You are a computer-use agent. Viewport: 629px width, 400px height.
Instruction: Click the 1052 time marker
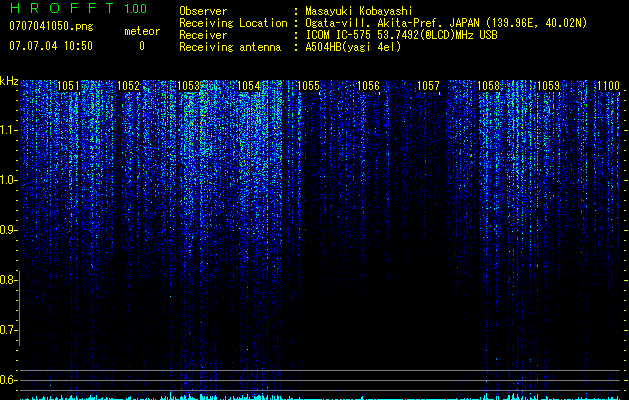pos(128,86)
